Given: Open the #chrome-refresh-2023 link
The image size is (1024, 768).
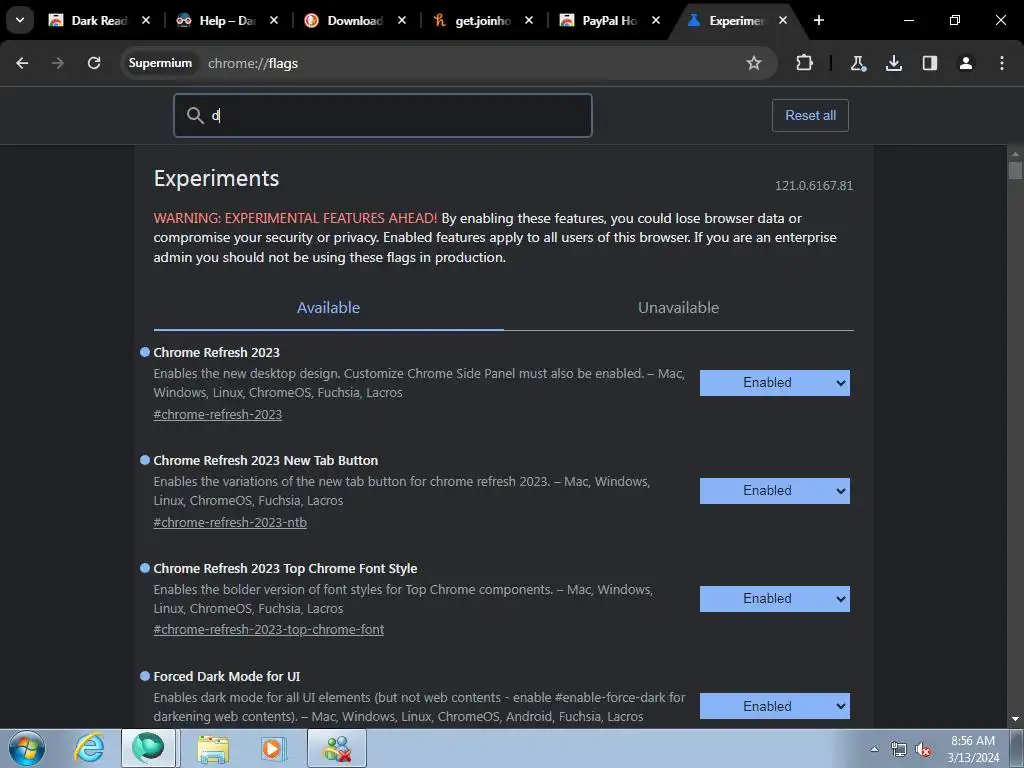Looking at the screenshot, I should (x=217, y=415).
